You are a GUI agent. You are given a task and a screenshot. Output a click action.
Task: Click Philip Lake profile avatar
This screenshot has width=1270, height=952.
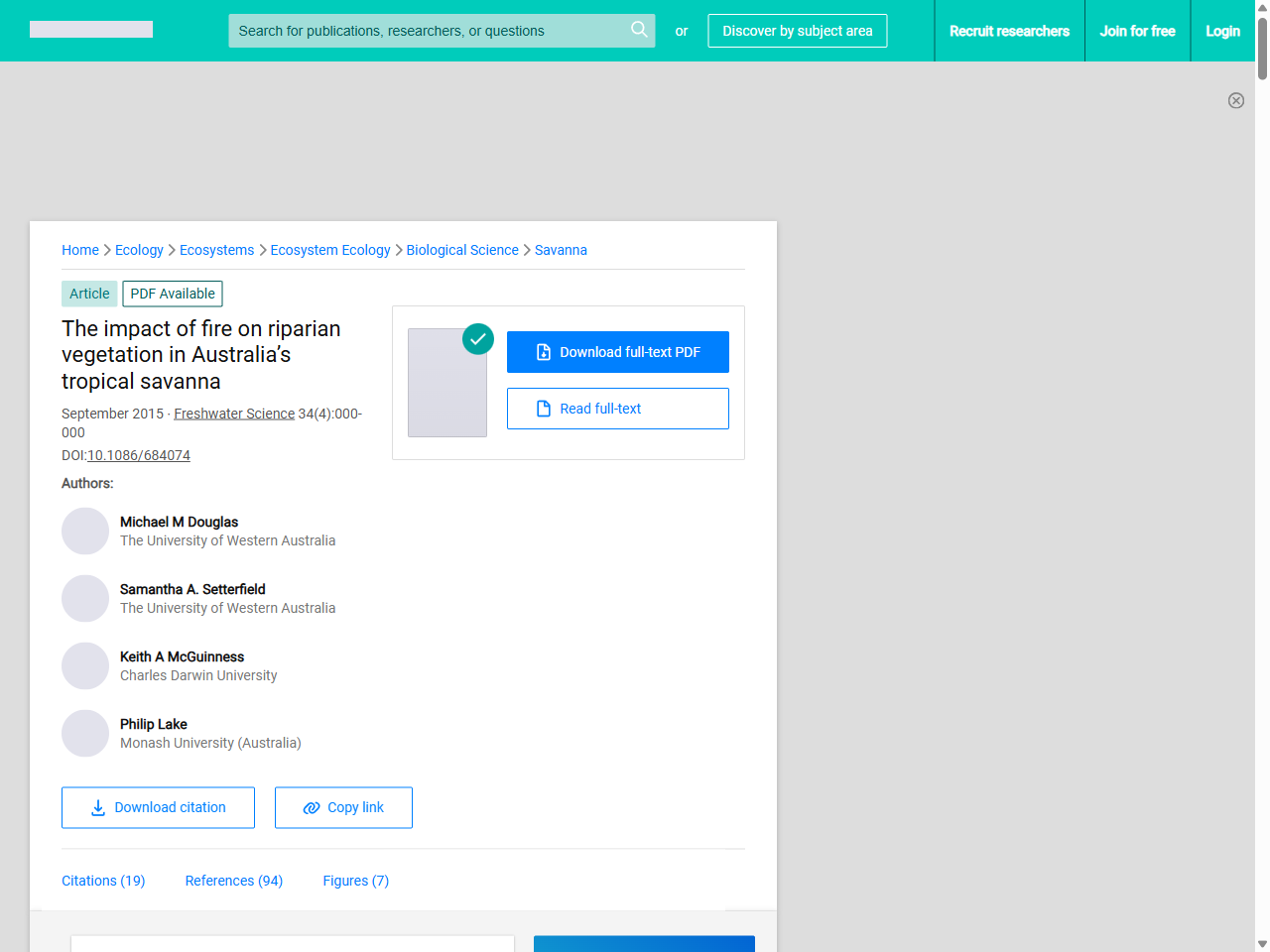[85, 734]
